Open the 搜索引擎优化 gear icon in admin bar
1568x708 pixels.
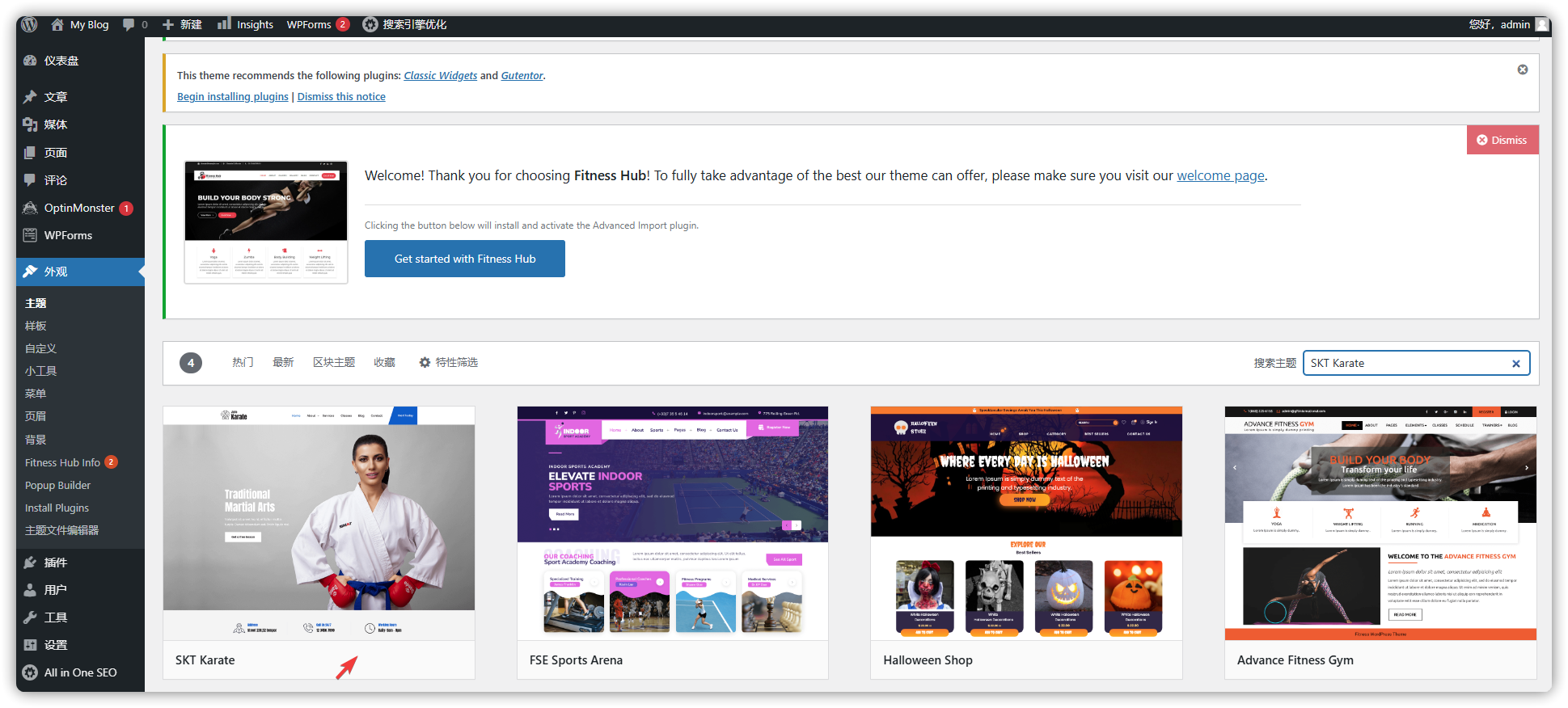370,24
